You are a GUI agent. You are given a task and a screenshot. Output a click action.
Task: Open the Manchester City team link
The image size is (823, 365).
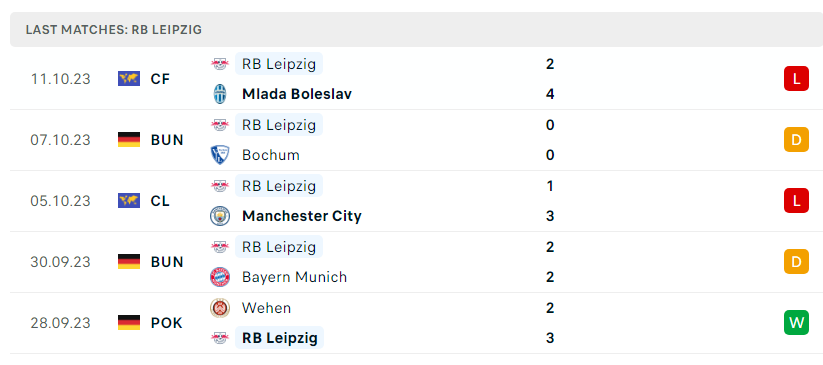click(302, 216)
